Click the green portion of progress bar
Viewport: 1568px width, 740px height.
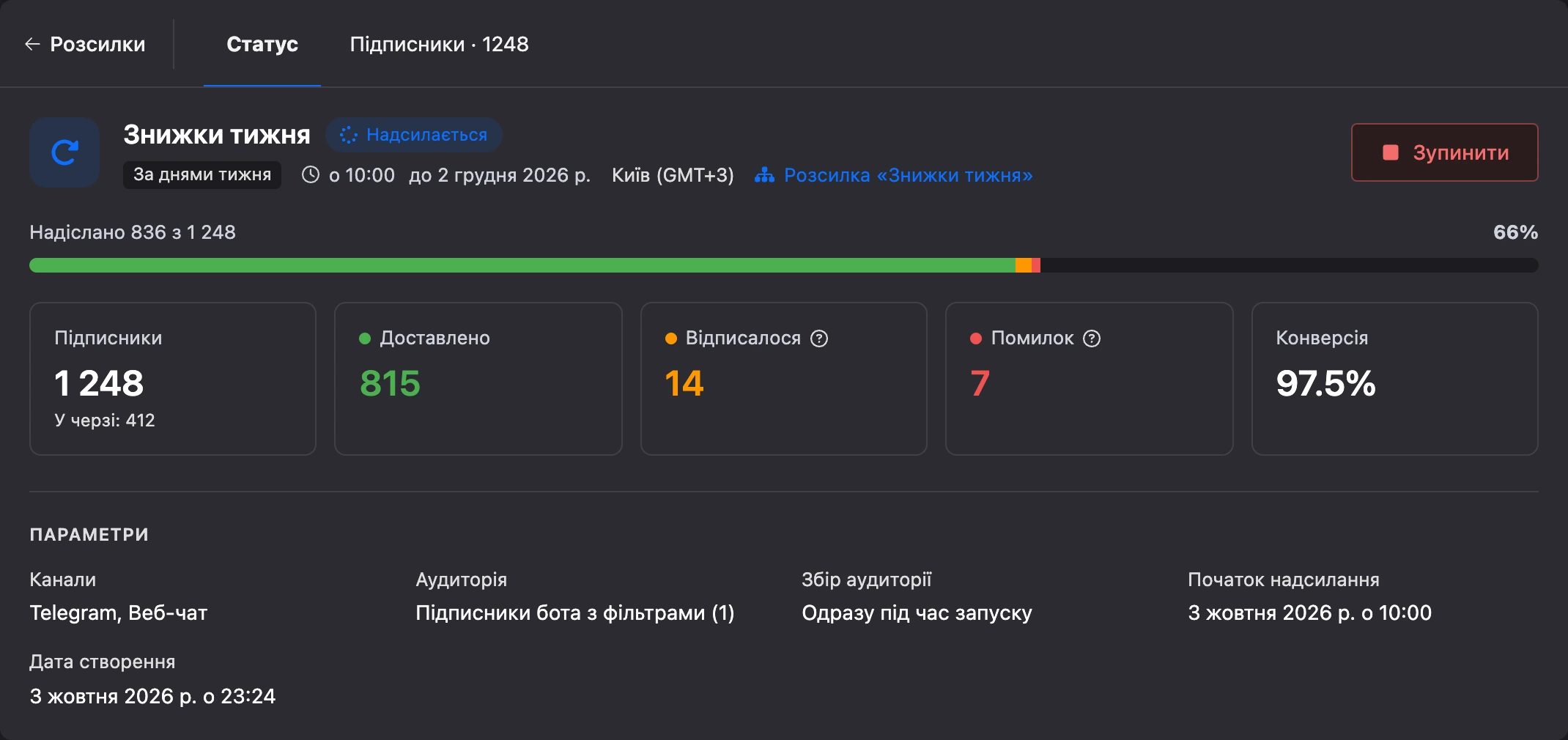pyautogui.click(x=522, y=265)
